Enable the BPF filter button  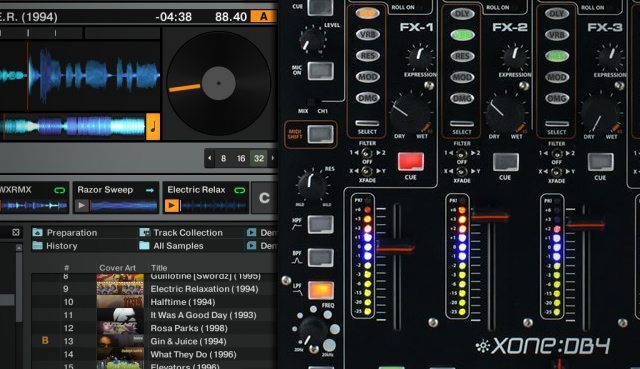tap(320, 258)
